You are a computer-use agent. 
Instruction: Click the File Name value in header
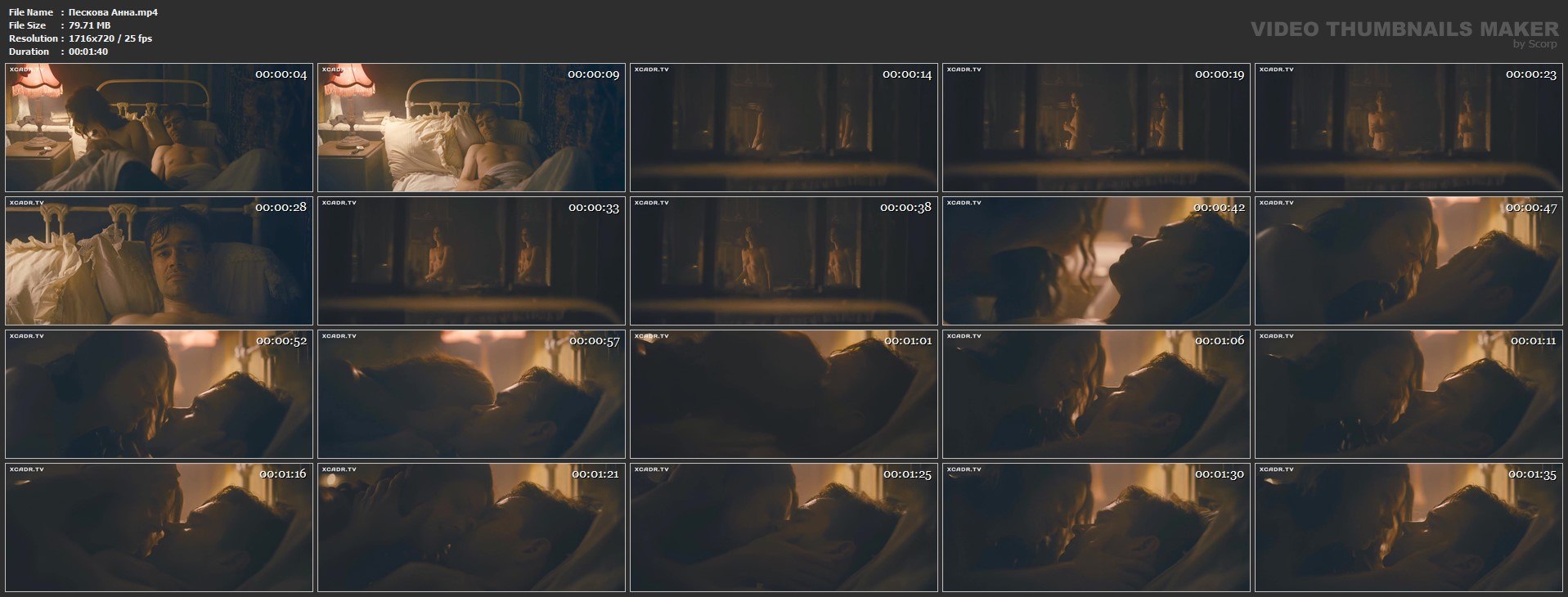tap(113, 12)
